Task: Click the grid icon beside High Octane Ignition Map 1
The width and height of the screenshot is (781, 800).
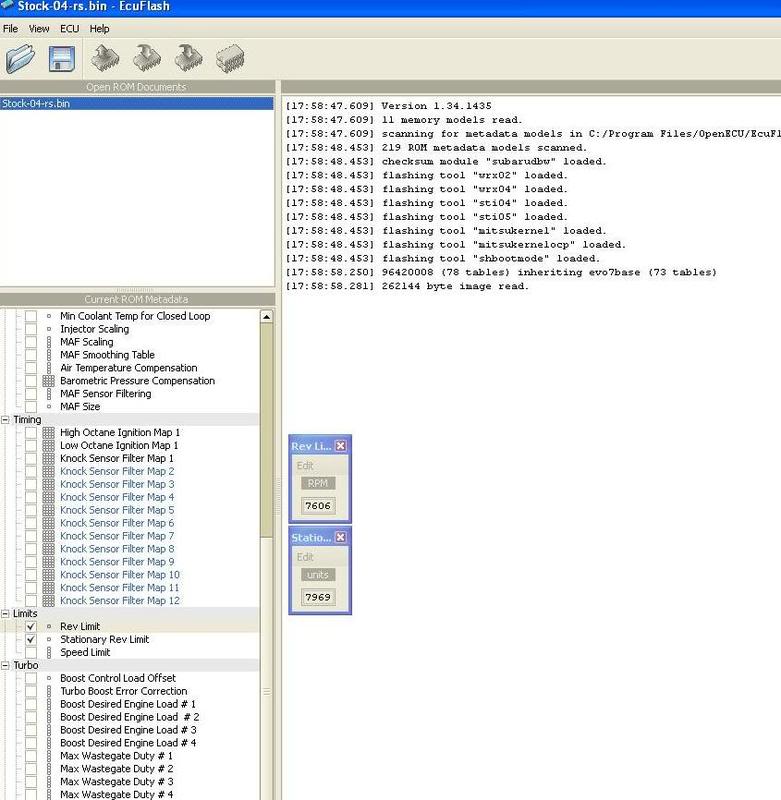Action: click(x=48, y=432)
